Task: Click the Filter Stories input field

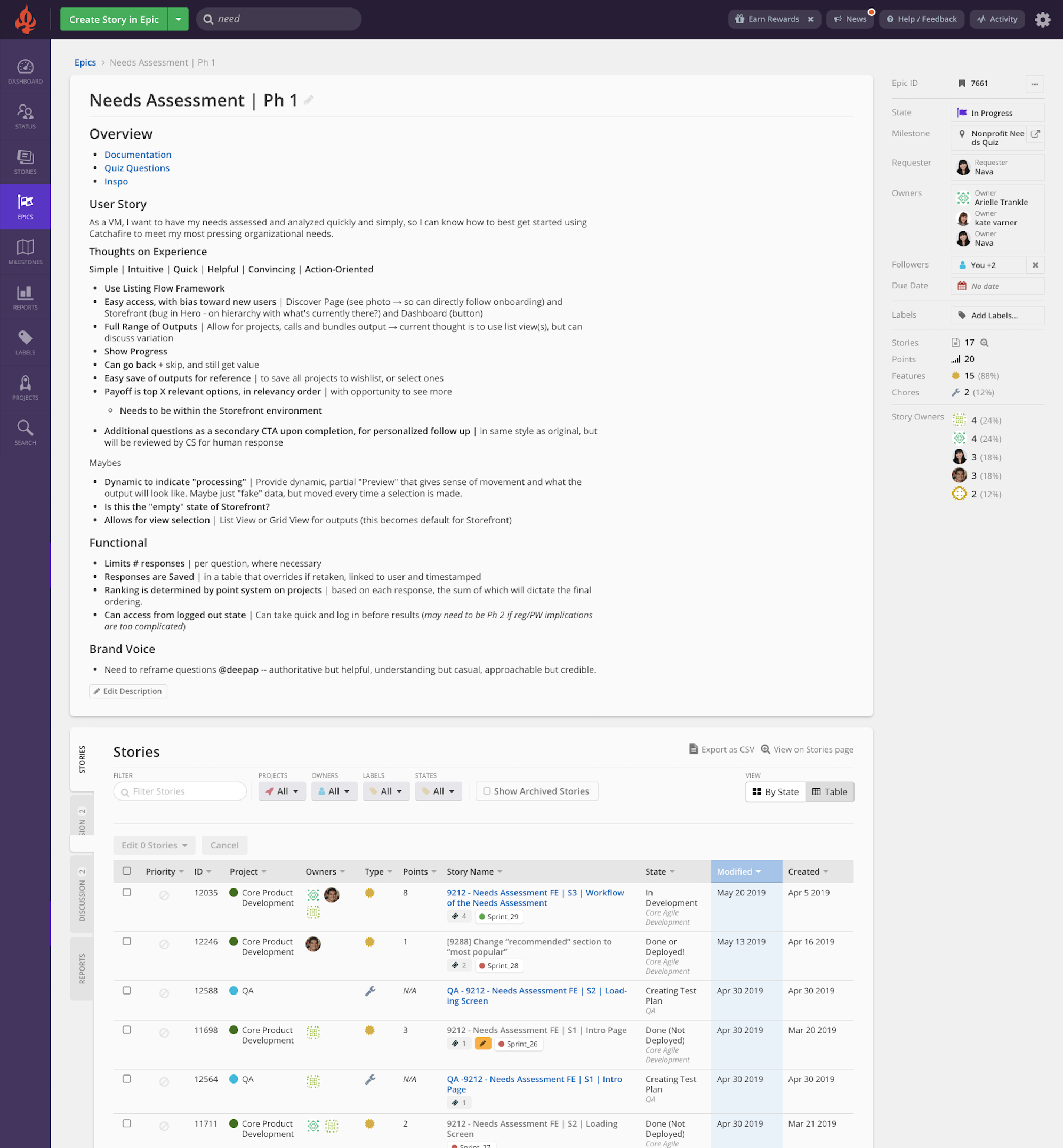Action: tap(181, 791)
